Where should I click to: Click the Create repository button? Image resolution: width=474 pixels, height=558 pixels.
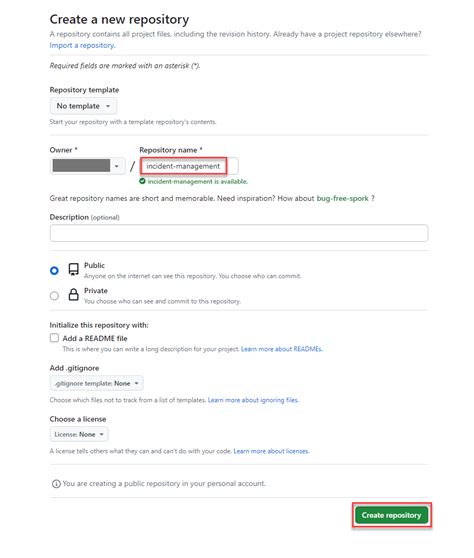391,515
